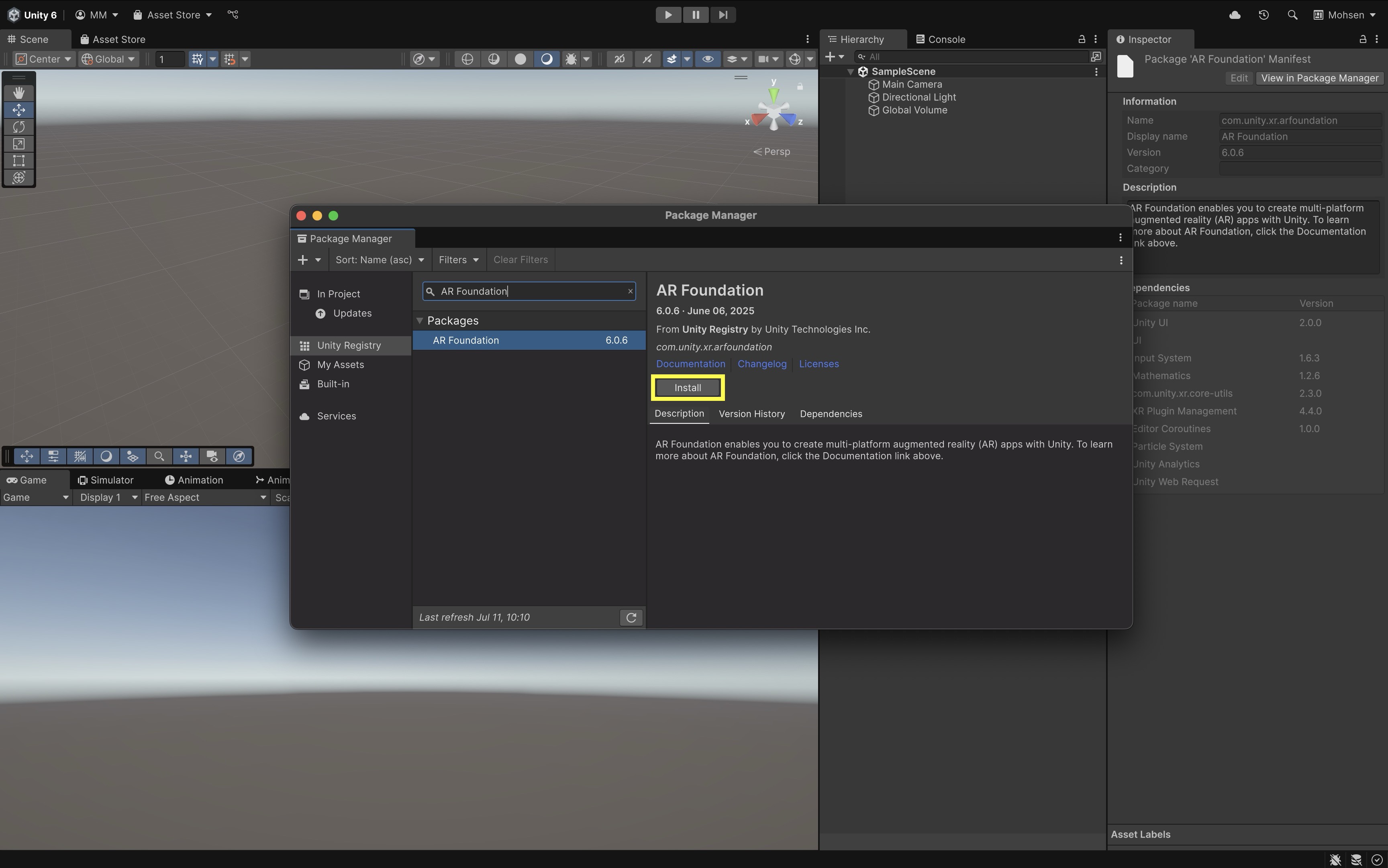Click the global search magnifier icon
The width and height of the screenshot is (1388, 868).
tap(1292, 15)
